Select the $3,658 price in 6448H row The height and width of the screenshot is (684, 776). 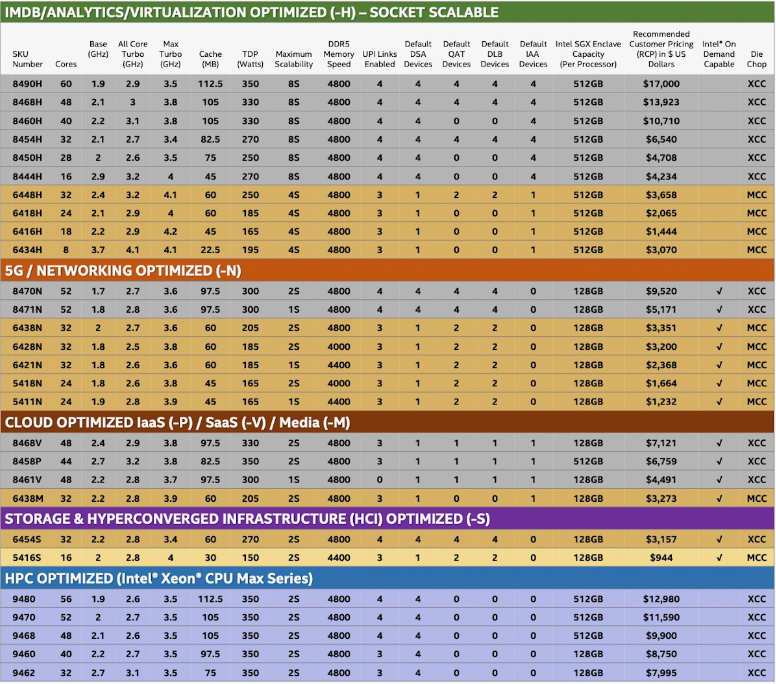pyautogui.click(x=661, y=195)
